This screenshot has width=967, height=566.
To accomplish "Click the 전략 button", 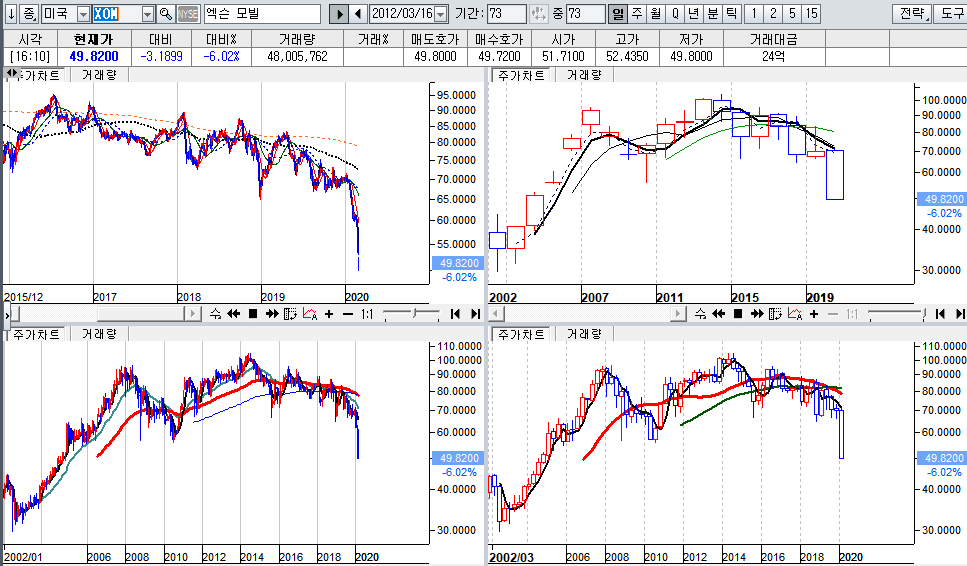I will pos(912,14).
